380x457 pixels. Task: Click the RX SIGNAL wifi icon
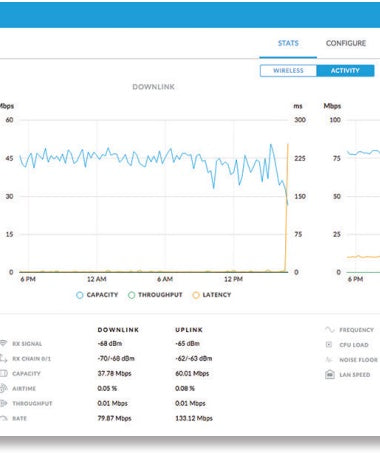click(x=3, y=343)
